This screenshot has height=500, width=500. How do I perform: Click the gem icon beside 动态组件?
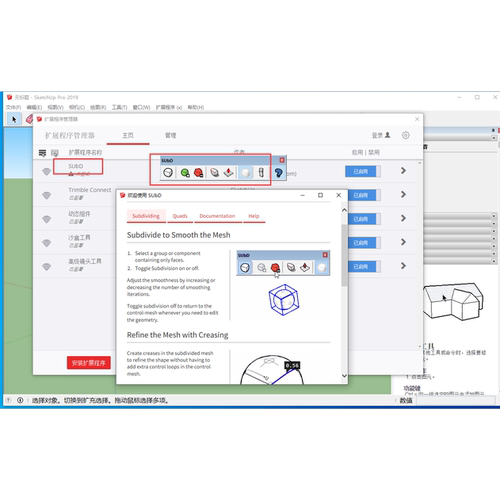(46, 219)
